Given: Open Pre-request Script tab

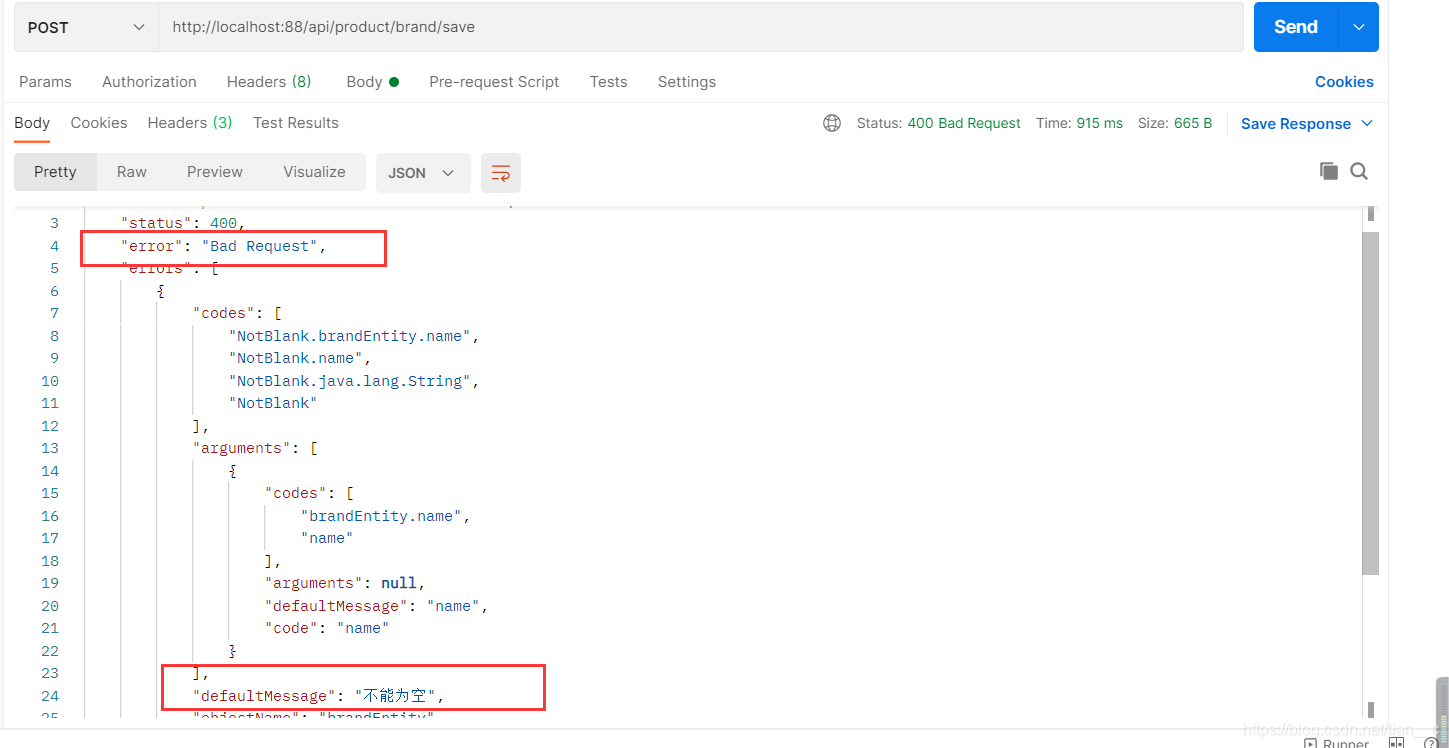Looking at the screenshot, I should coord(494,82).
